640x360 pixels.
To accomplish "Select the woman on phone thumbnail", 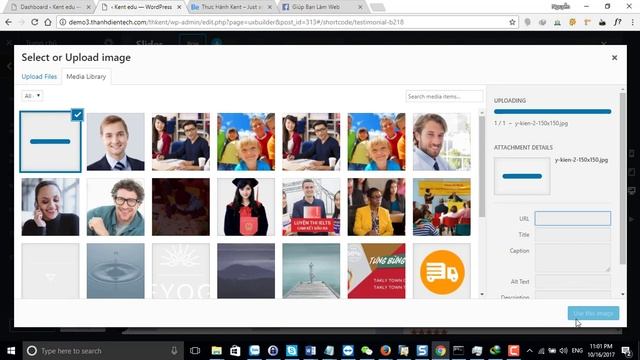I will 50,207.
